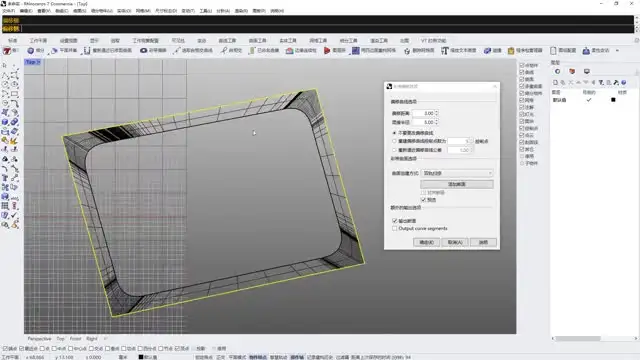Viewport: 640px width, 360px height.
Task: Select the Text T tool in left sidebar
Action: pyautogui.click(x=5, y=178)
